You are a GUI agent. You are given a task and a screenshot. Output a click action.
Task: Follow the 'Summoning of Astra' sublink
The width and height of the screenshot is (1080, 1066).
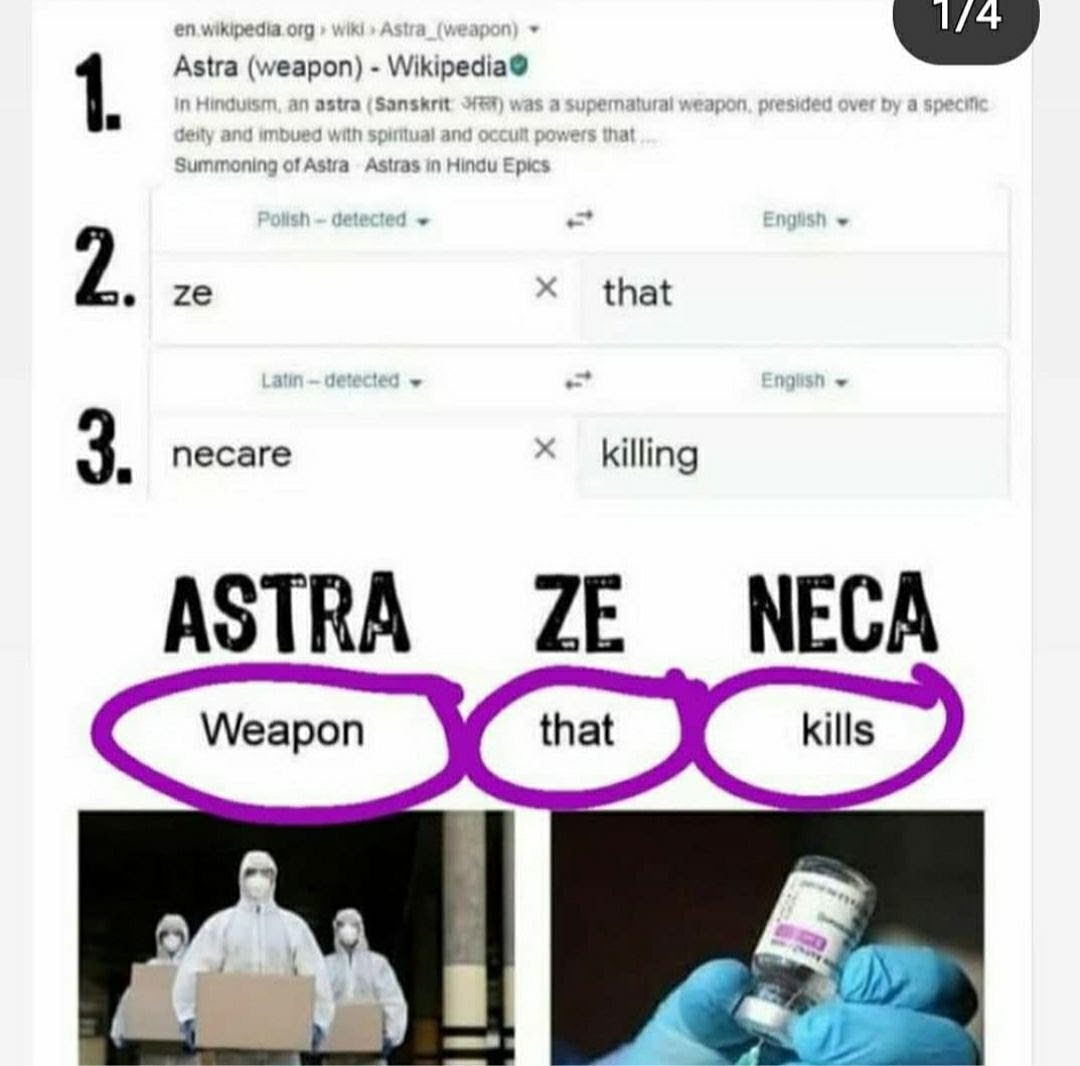click(x=261, y=166)
